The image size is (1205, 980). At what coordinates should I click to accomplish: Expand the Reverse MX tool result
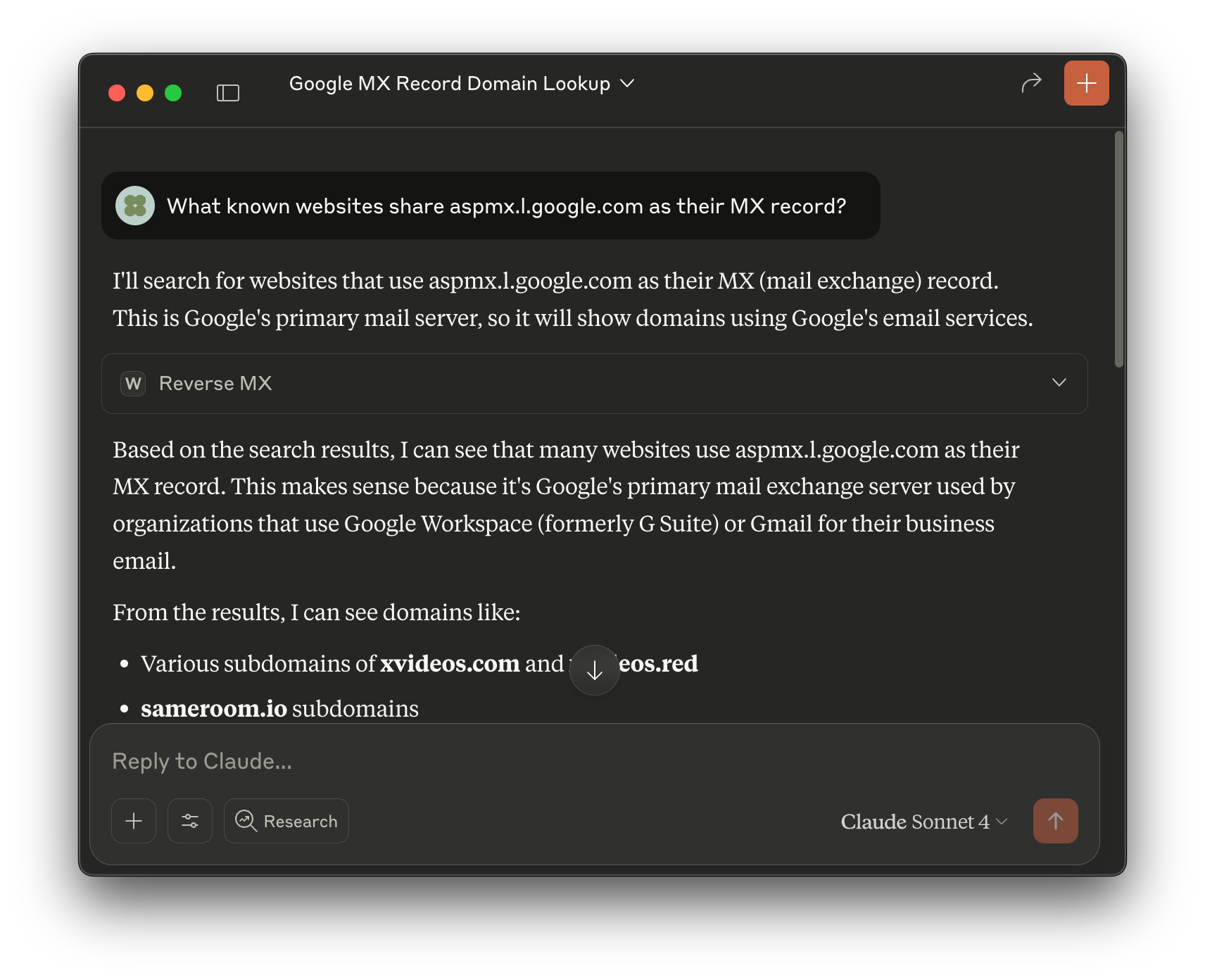pyautogui.click(x=1059, y=383)
